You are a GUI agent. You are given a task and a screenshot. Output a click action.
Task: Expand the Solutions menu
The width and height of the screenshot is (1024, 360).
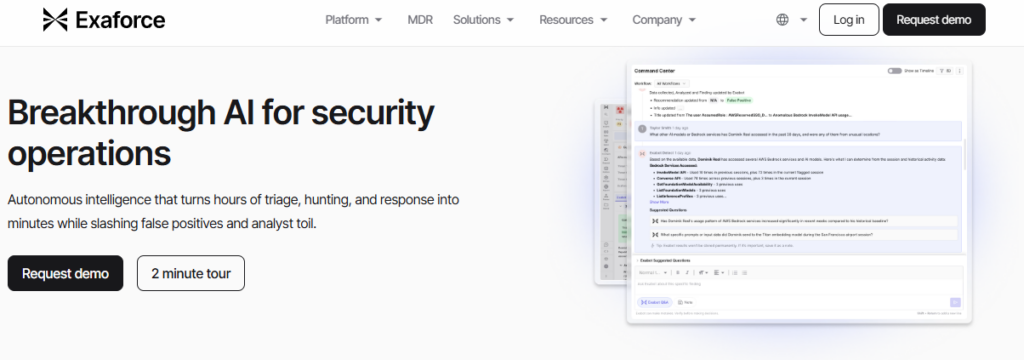click(483, 20)
